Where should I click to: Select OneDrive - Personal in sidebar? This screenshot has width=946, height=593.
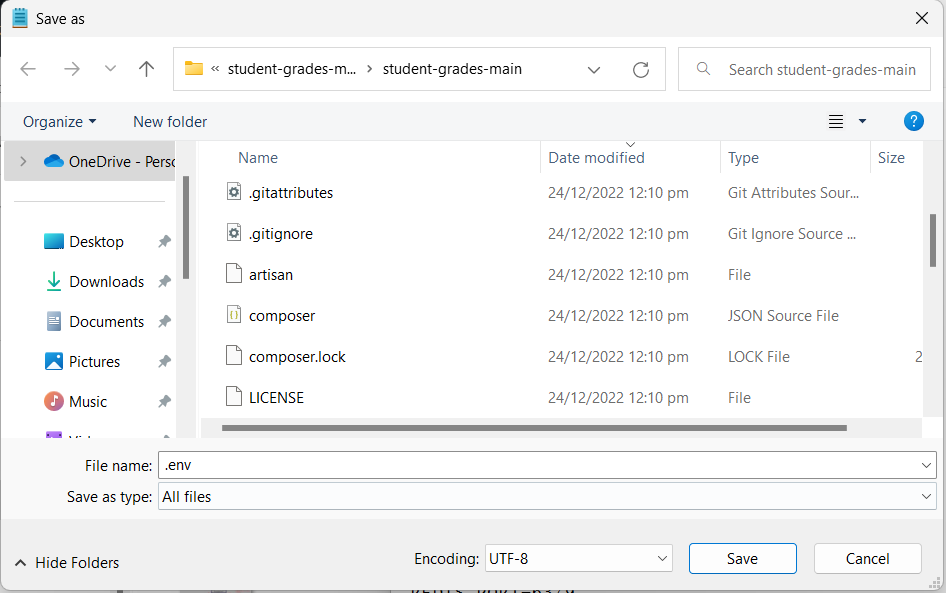[x=89, y=161]
